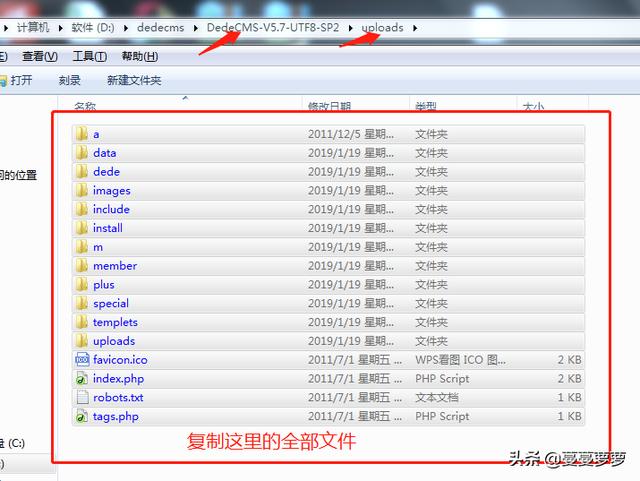
Task: Sort by the 类型 column header
Action: [x=426, y=107]
